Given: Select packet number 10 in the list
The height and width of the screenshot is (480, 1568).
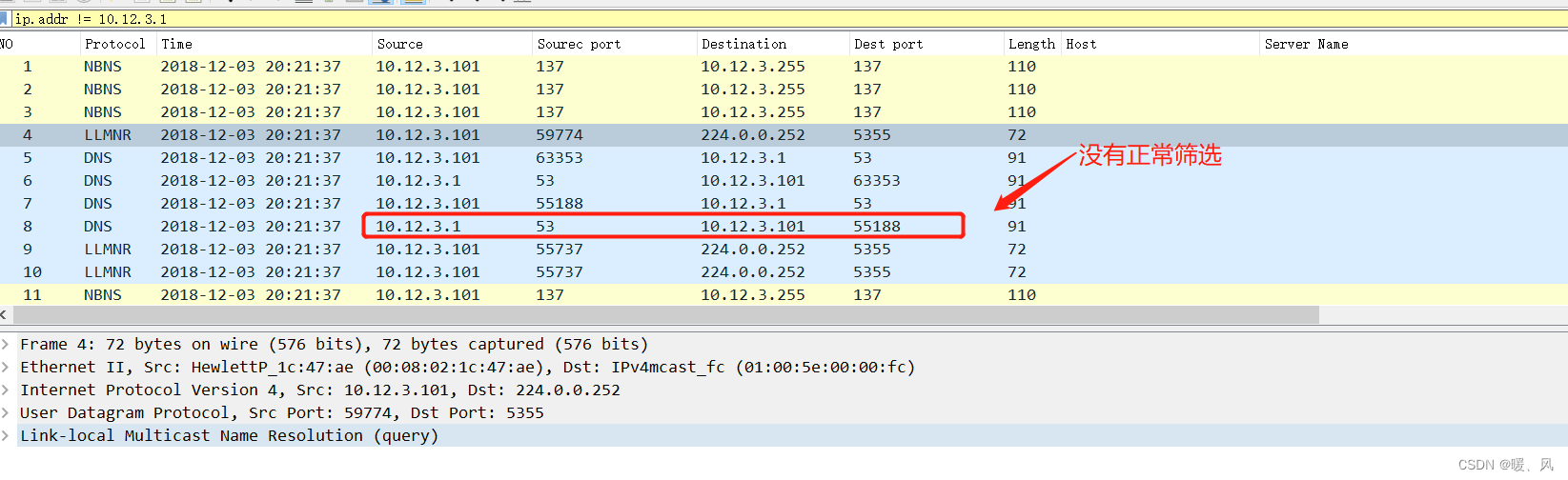Looking at the screenshot, I should tap(784, 272).
